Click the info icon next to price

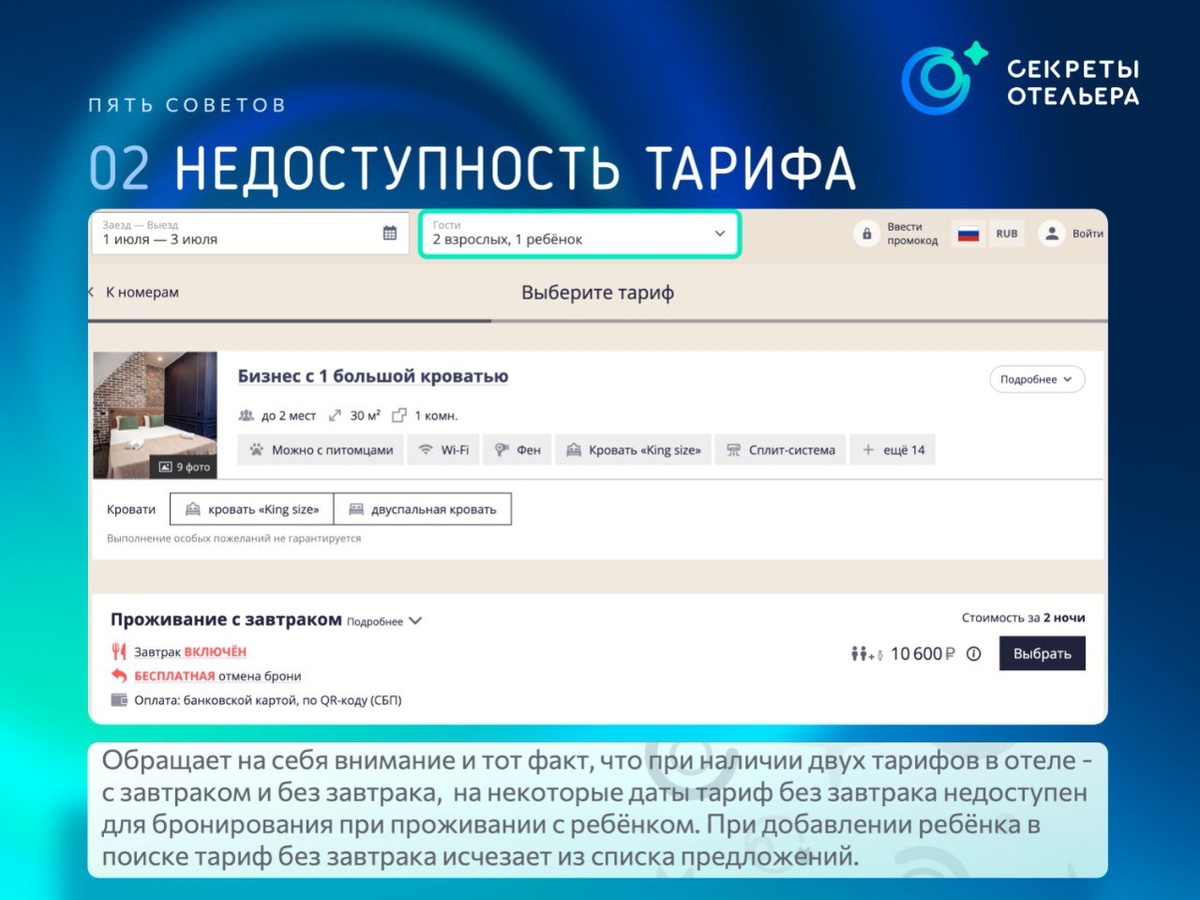pos(973,653)
